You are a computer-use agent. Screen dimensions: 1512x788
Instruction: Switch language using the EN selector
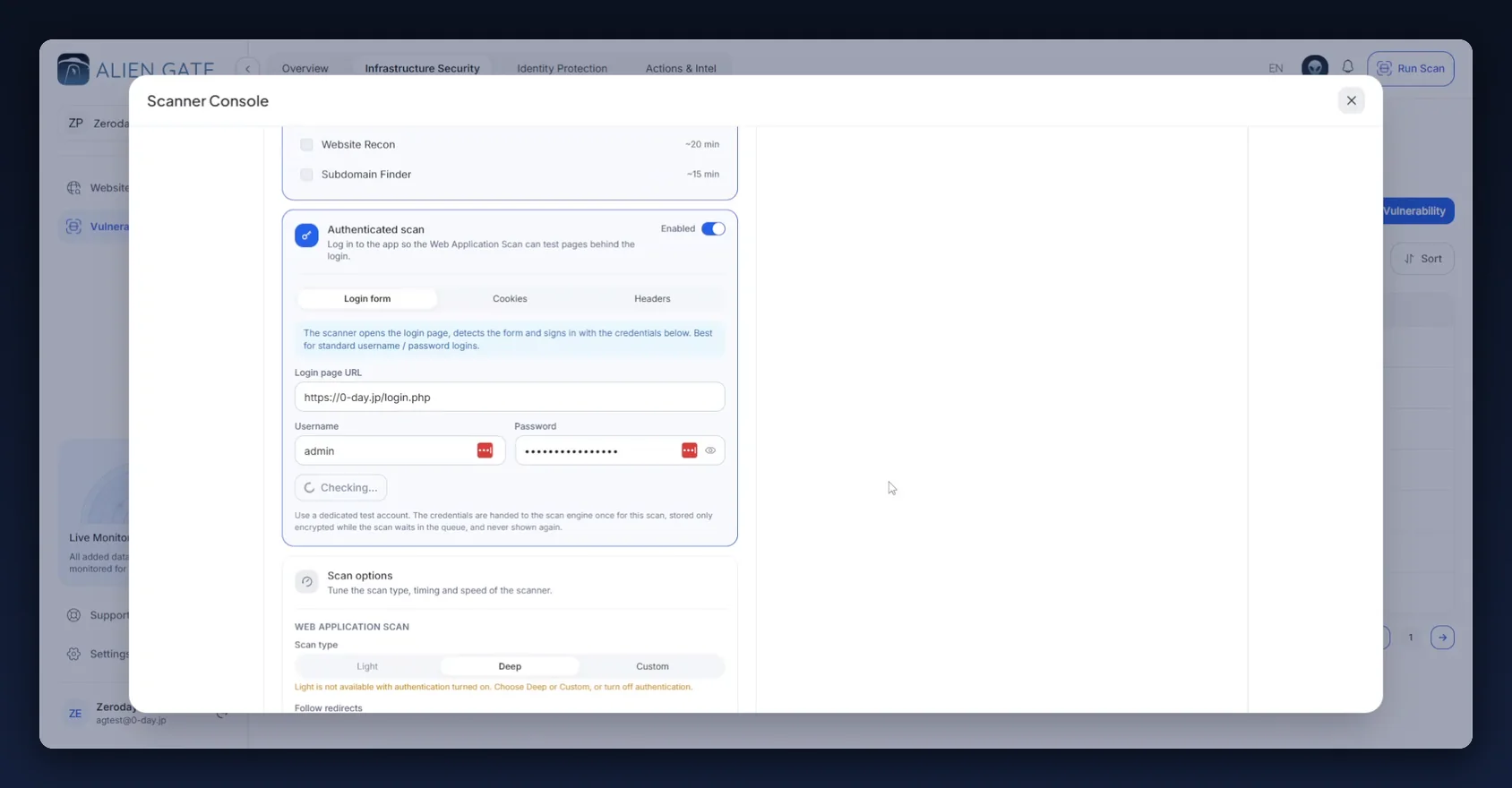pos(1276,68)
